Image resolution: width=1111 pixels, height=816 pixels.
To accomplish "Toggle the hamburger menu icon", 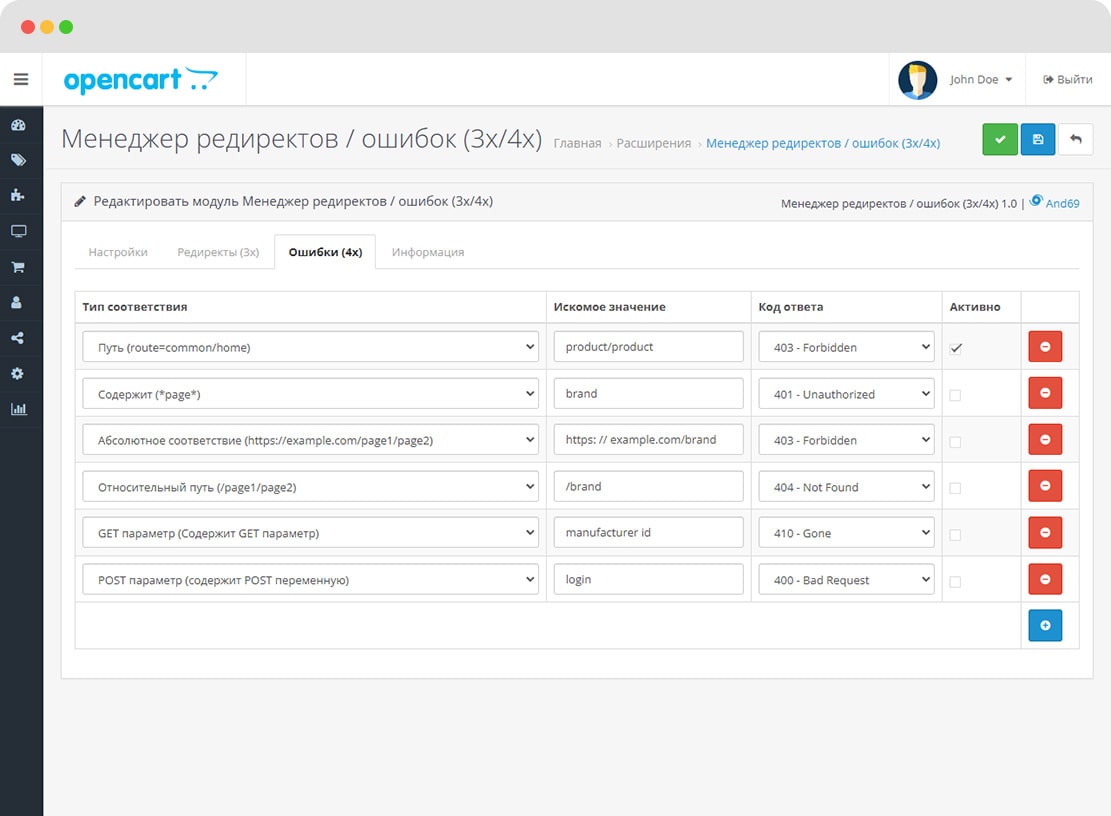I will 21,79.
